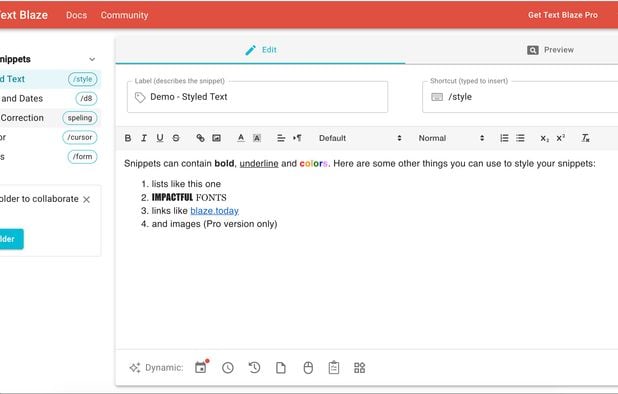Open the text background color picker
The height and width of the screenshot is (394, 618).
coord(257,138)
